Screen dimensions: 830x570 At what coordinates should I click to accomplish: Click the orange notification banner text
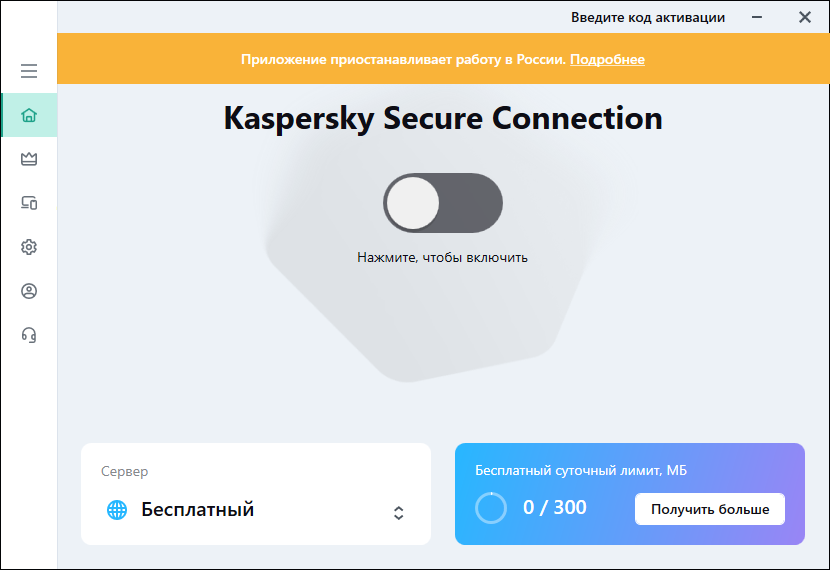coord(404,59)
